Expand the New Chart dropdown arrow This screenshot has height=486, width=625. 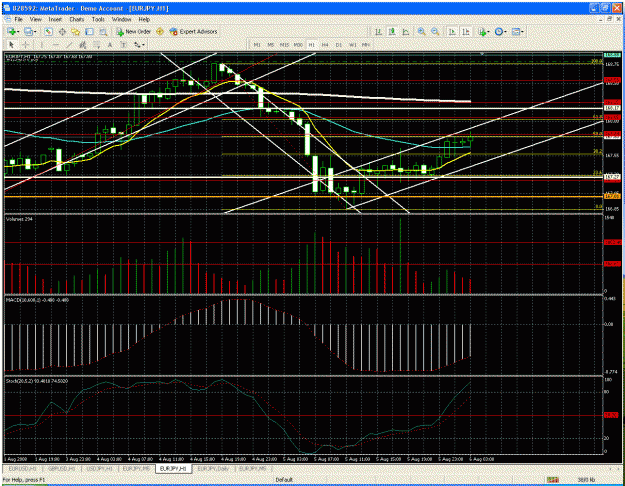[18, 31]
